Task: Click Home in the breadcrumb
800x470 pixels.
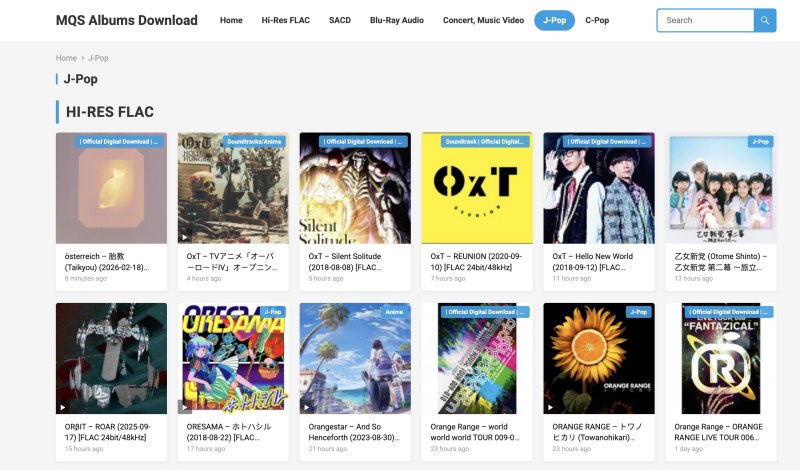Action: pyautogui.click(x=66, y=58)
